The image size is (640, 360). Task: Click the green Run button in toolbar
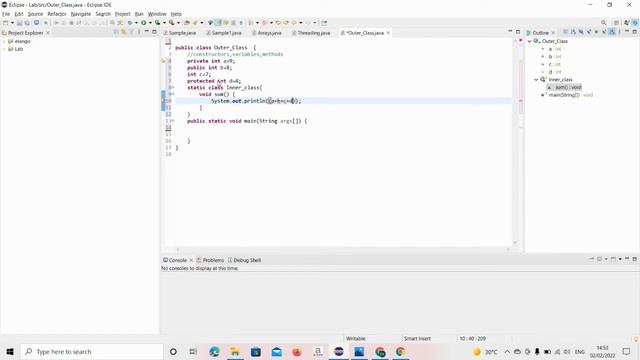point(144,23)
